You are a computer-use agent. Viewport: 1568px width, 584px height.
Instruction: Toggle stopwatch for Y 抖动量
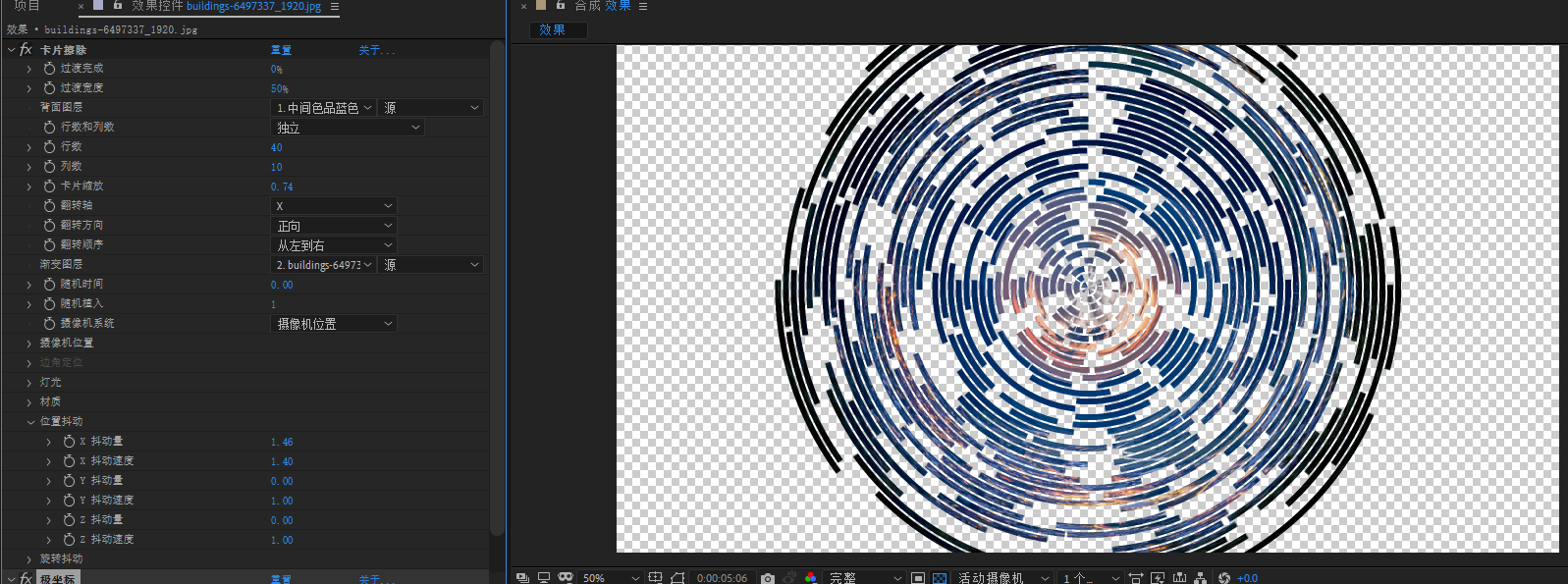[x=69, y=481]
